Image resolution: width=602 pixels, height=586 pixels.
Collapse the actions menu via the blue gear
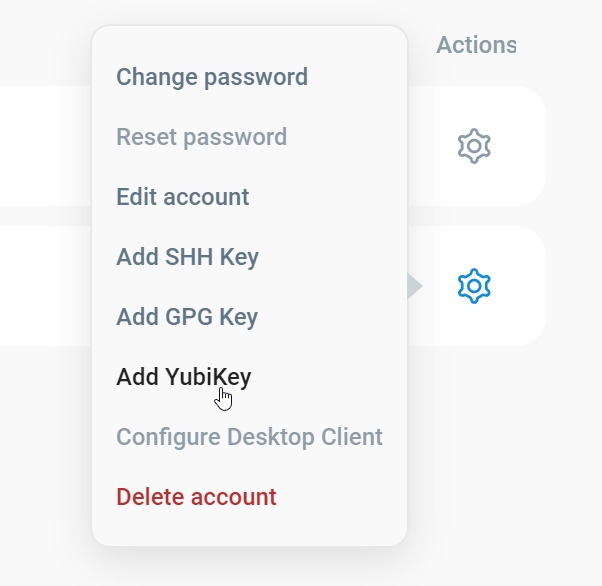click(x=474, y=287)
